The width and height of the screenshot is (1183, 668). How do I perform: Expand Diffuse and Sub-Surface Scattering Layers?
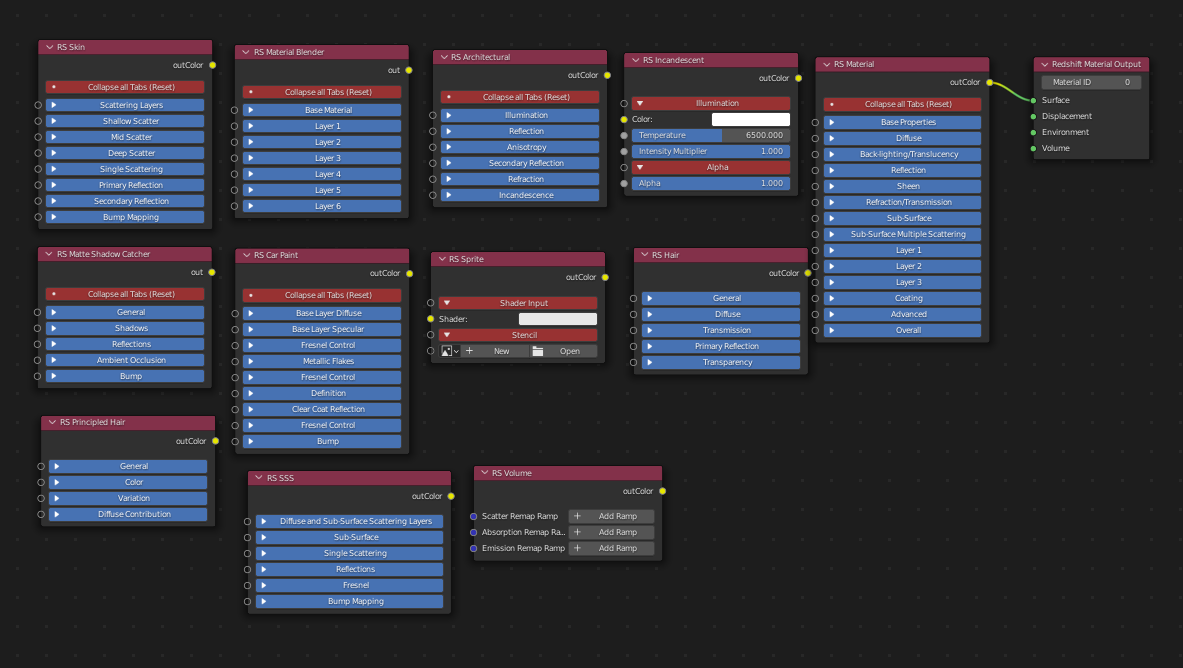coord(349,522)
